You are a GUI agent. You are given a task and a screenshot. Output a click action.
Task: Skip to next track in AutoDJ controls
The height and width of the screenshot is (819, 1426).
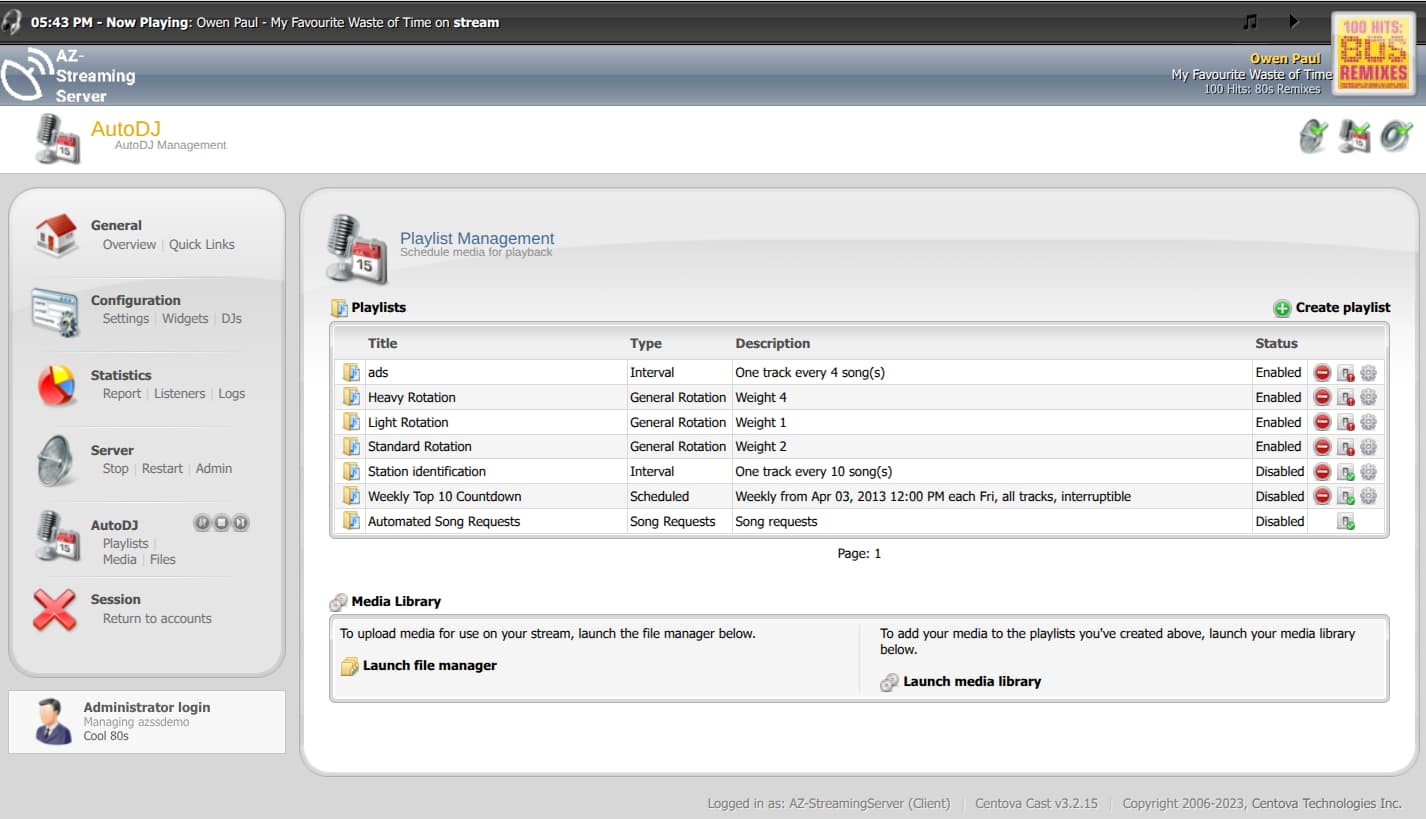pyautogui.click(x=241, y=523)
